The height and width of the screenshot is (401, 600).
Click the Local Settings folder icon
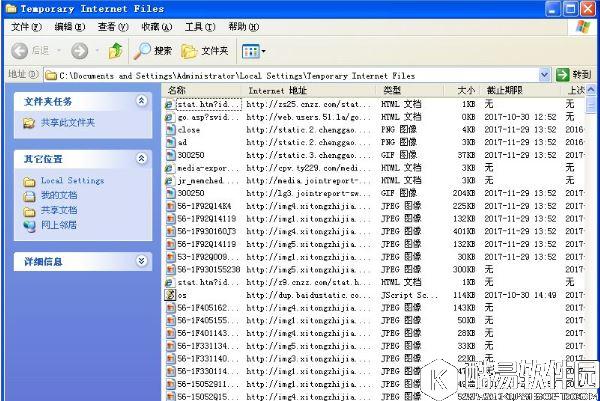click(29, 181)
